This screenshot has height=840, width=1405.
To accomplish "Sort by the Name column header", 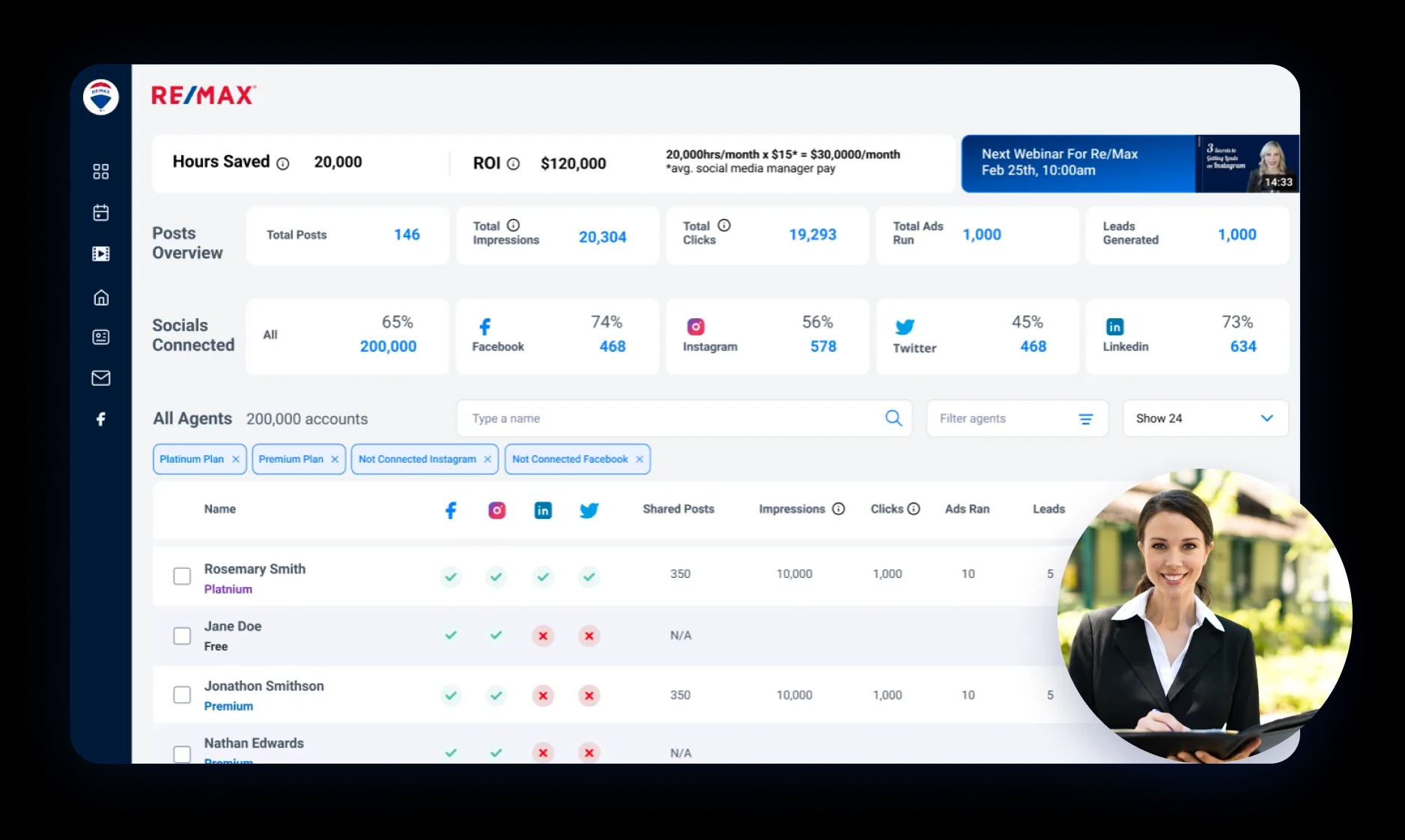I will click(x=220, y=509).
